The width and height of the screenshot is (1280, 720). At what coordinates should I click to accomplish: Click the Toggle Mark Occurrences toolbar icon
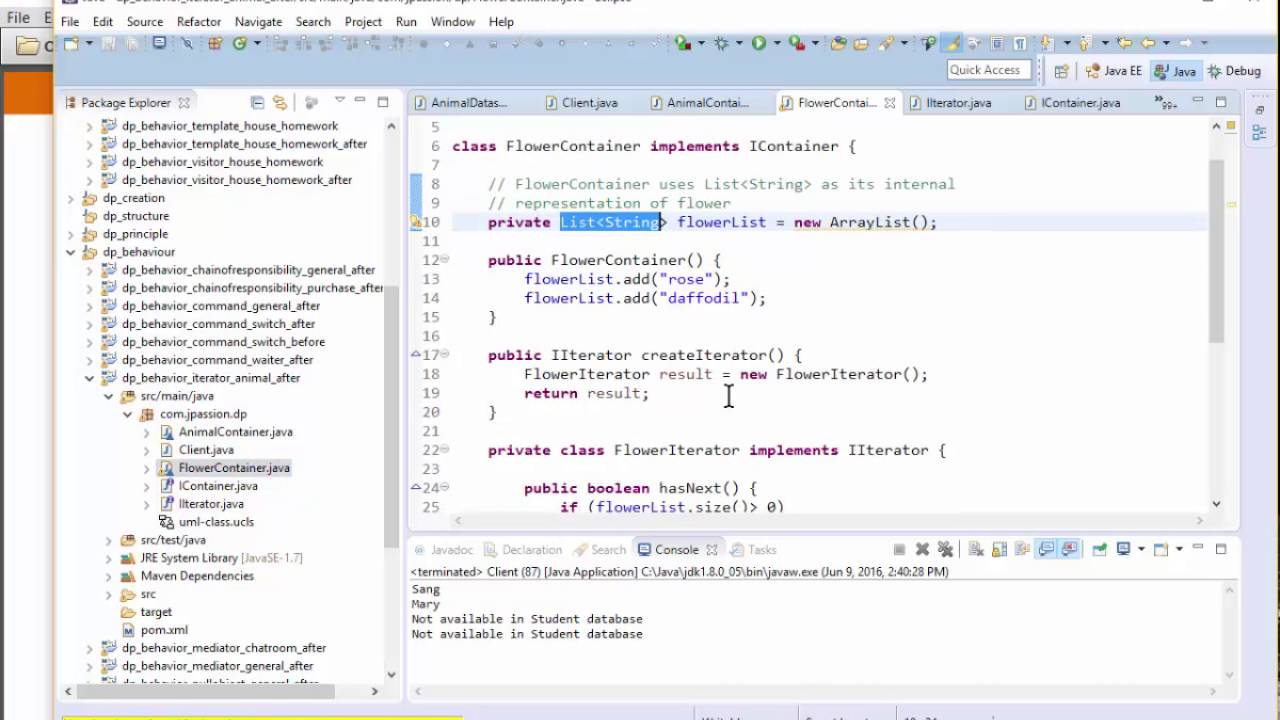[x=951, y=43]
